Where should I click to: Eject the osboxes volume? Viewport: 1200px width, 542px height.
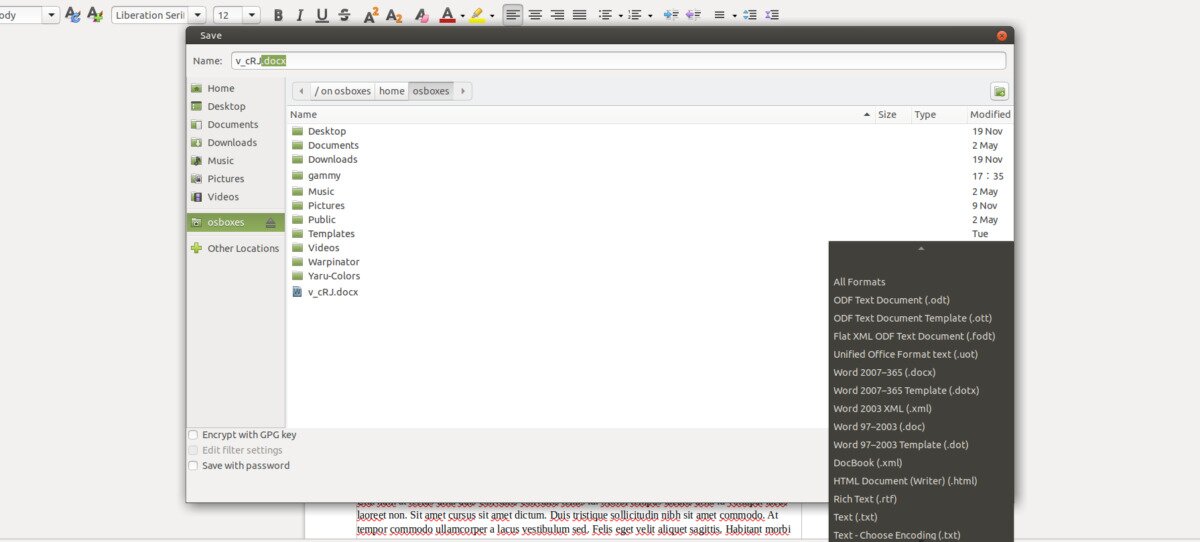tap(271, 223)
